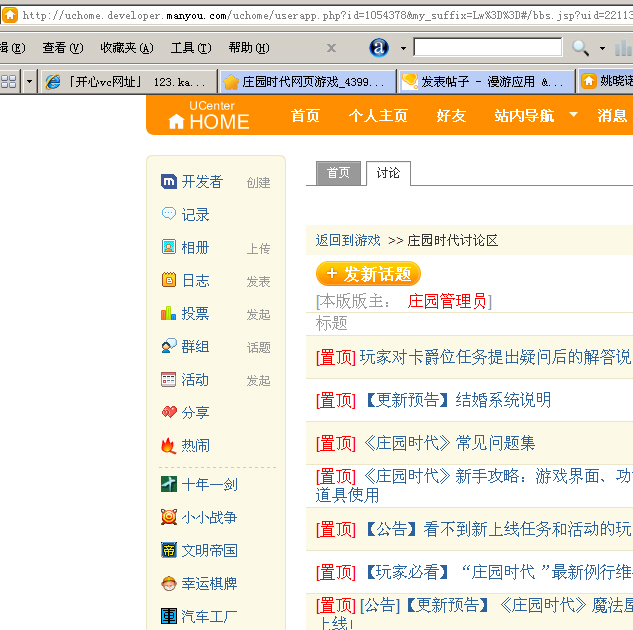Image resolution: width=633 pixels, height=630 pixels.
Task: Select the 投票 poll chart icon
Action: pos(169,314)
